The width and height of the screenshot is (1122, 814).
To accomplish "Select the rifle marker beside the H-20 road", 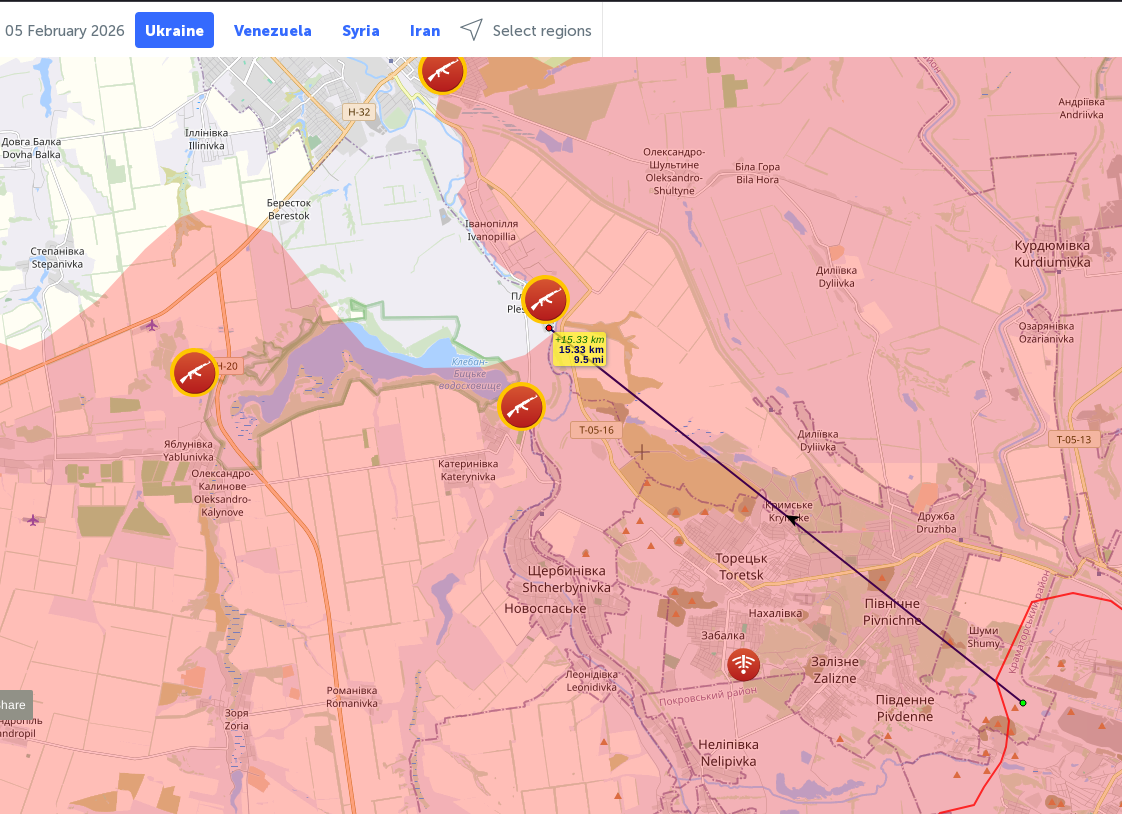I will pos(195,372).
